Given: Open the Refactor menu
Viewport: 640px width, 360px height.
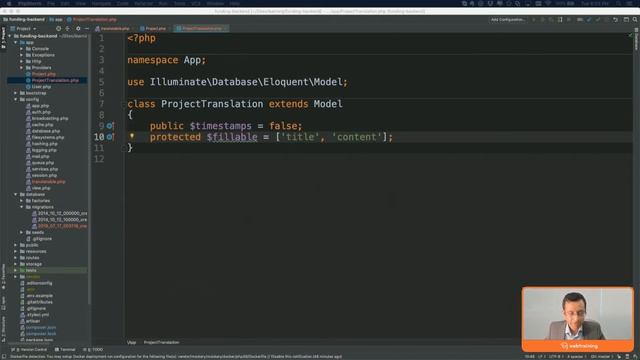Looking at the screenshot, I should pyautogui.click(x=144, y=3).
